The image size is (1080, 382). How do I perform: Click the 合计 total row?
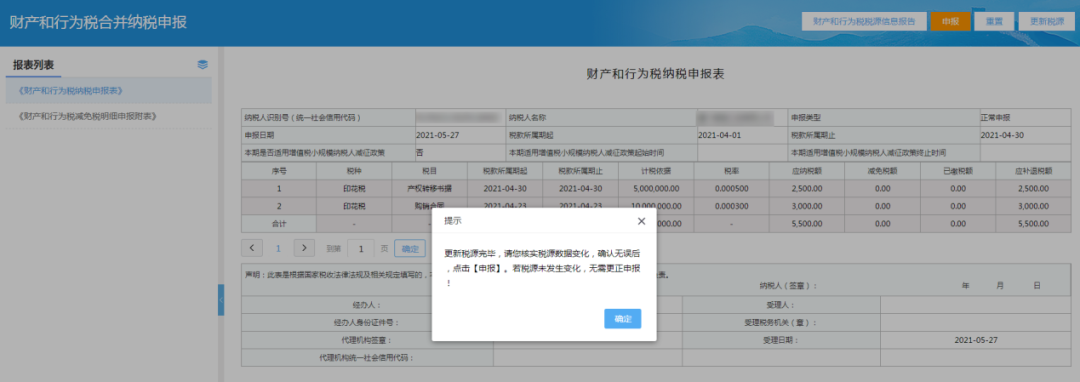656,224
